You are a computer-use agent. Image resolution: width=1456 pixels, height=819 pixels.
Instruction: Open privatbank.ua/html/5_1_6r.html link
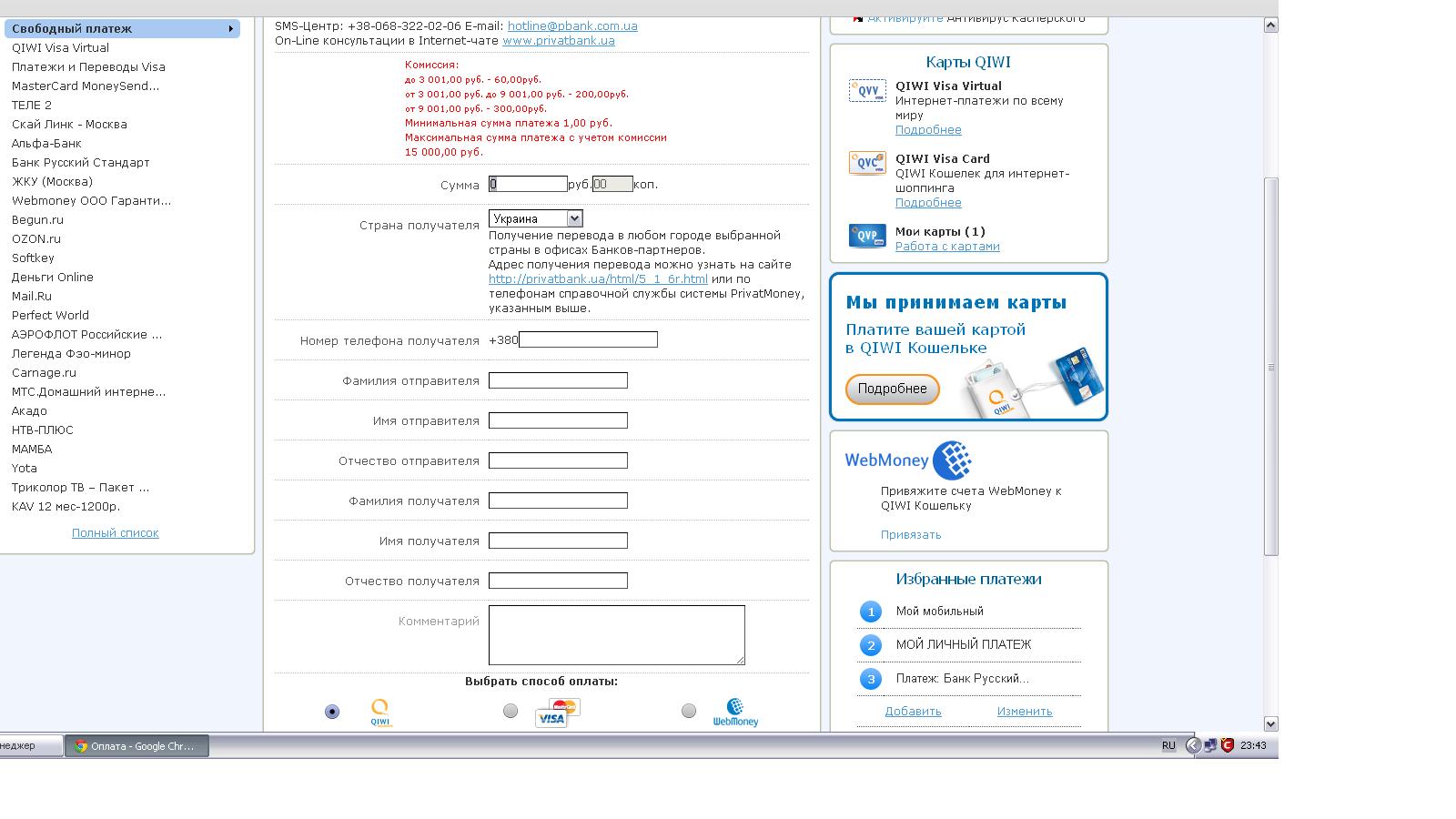pyautogui.click(x=598, y=279)
